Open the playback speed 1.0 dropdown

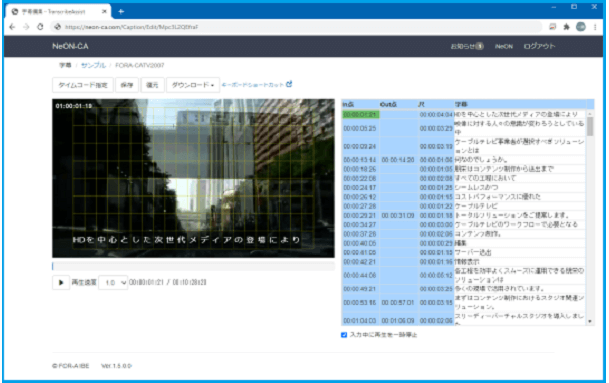pos(113,282)
